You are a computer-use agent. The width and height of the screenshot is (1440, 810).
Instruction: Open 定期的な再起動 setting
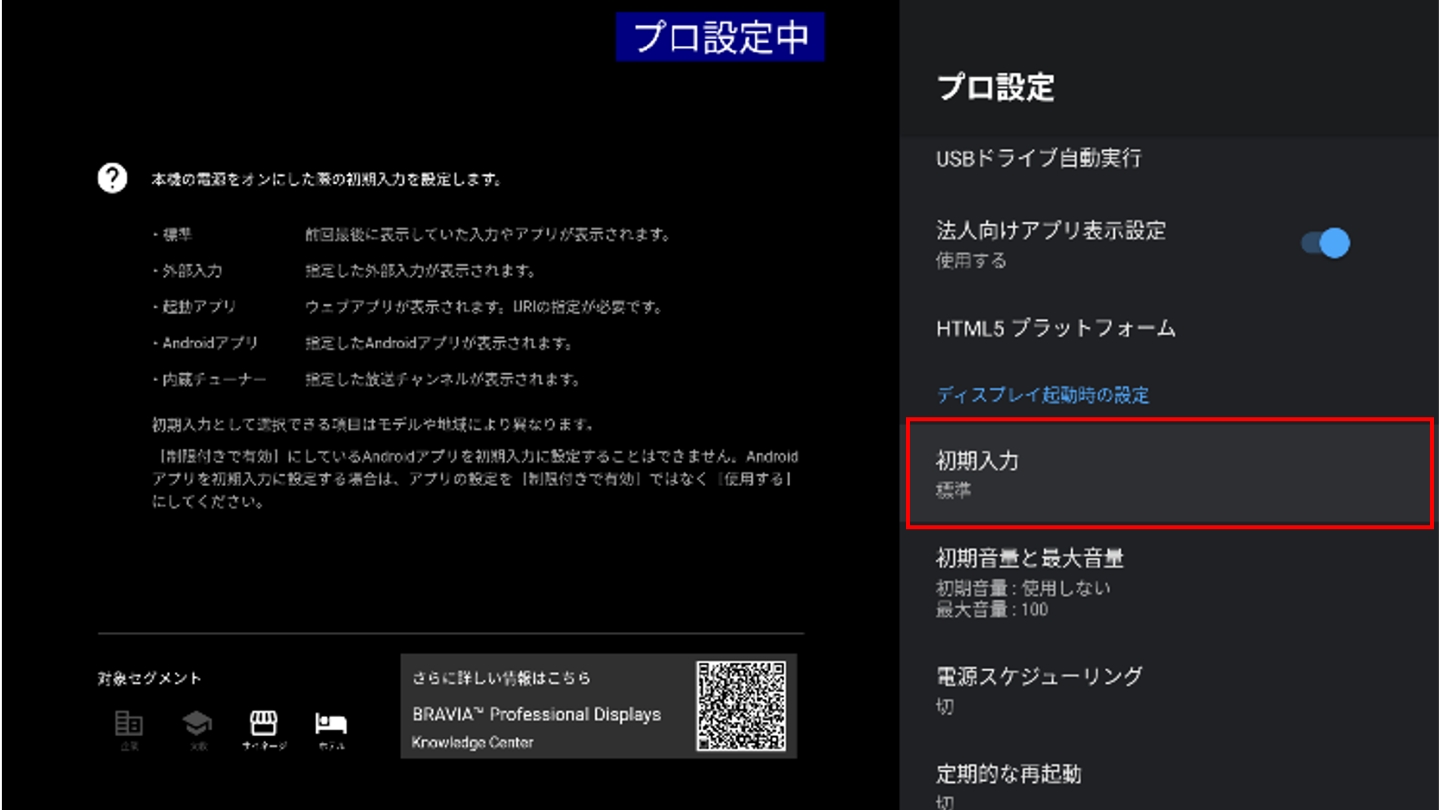click(x=1008, y=774)
